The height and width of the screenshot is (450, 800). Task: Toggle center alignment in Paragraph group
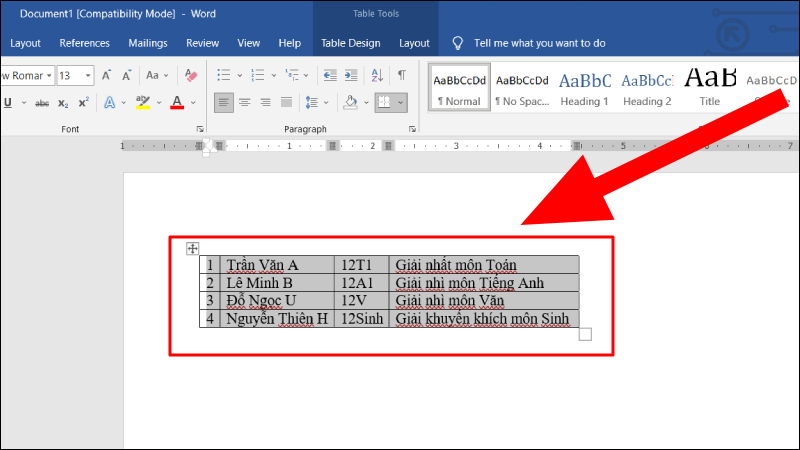pyautogui.click(x=245, y=102)
